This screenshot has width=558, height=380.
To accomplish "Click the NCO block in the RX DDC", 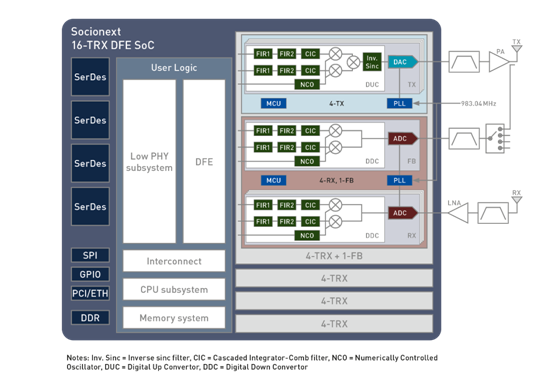I will click(x=307, y=236).
